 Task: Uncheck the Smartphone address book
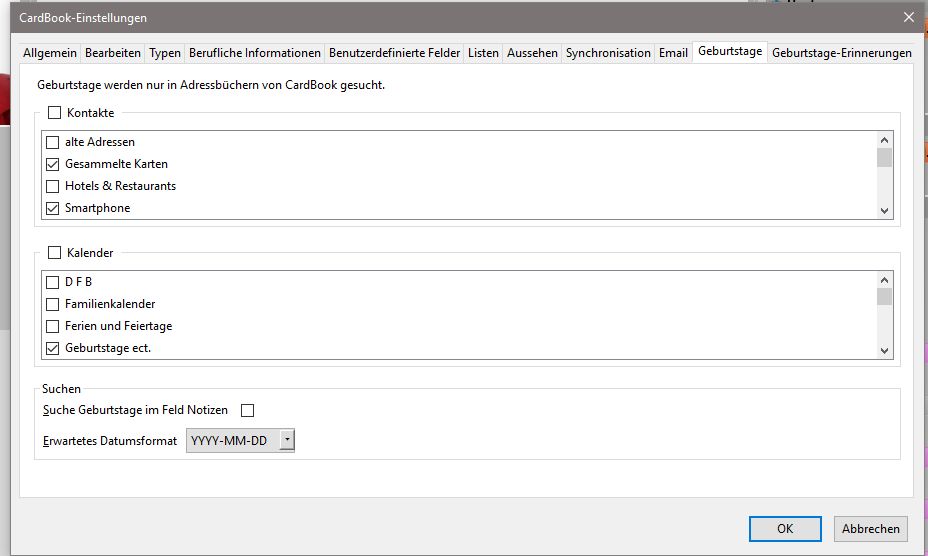pyautogui.click(x=53, y=208)
